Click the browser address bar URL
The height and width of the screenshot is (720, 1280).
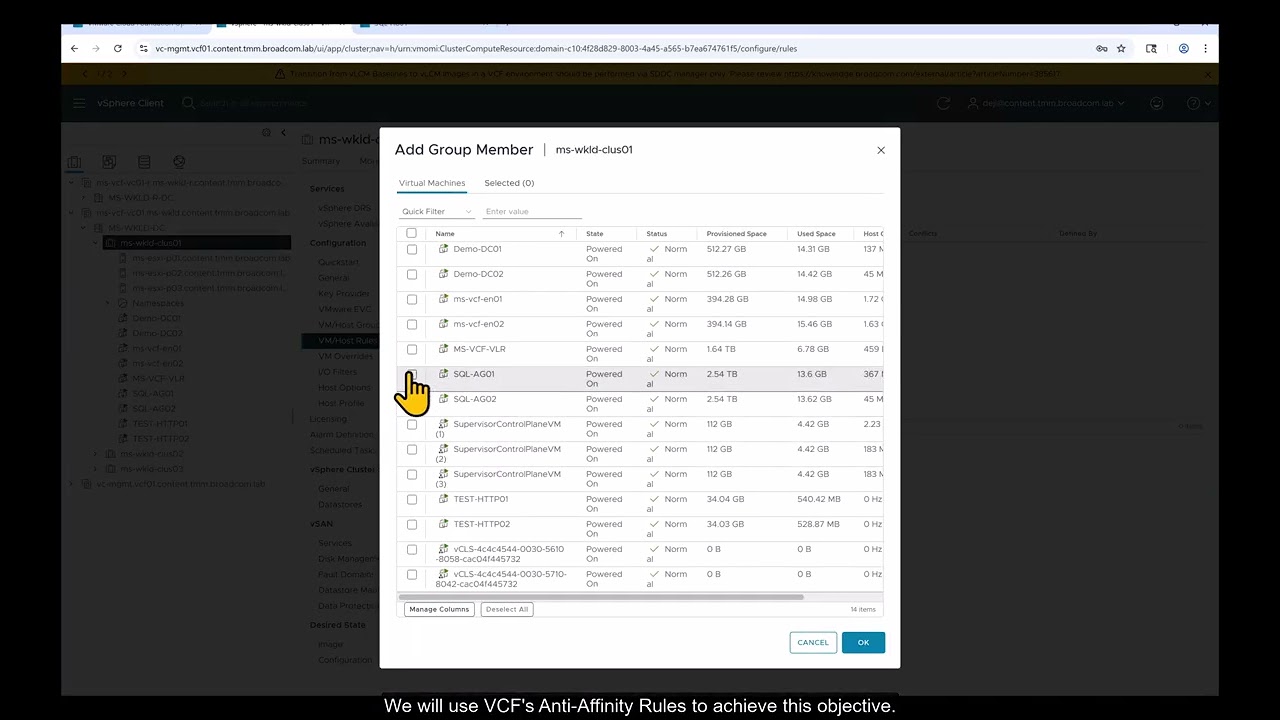pos(476,48)
